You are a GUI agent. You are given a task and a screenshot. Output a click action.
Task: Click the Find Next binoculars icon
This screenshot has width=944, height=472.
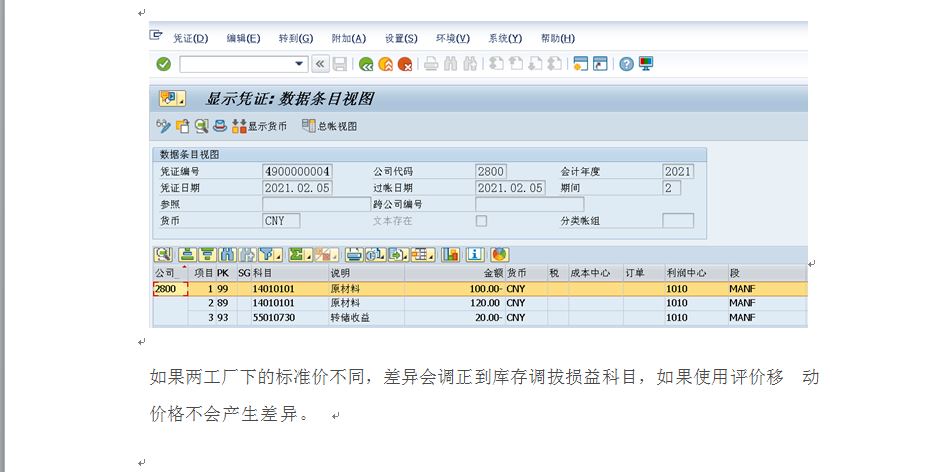[470, 64]
